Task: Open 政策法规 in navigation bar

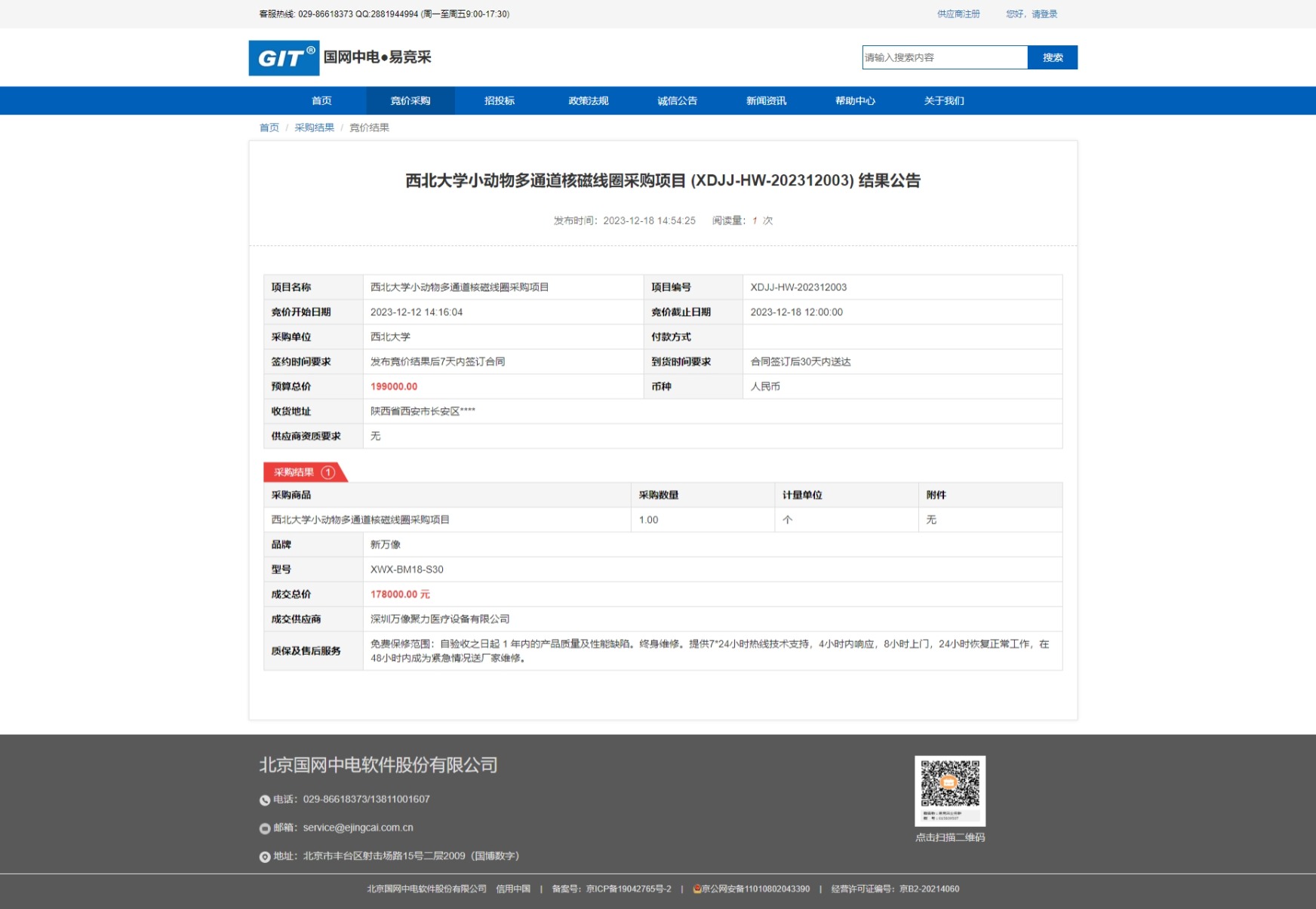Action: click(588, 101)
